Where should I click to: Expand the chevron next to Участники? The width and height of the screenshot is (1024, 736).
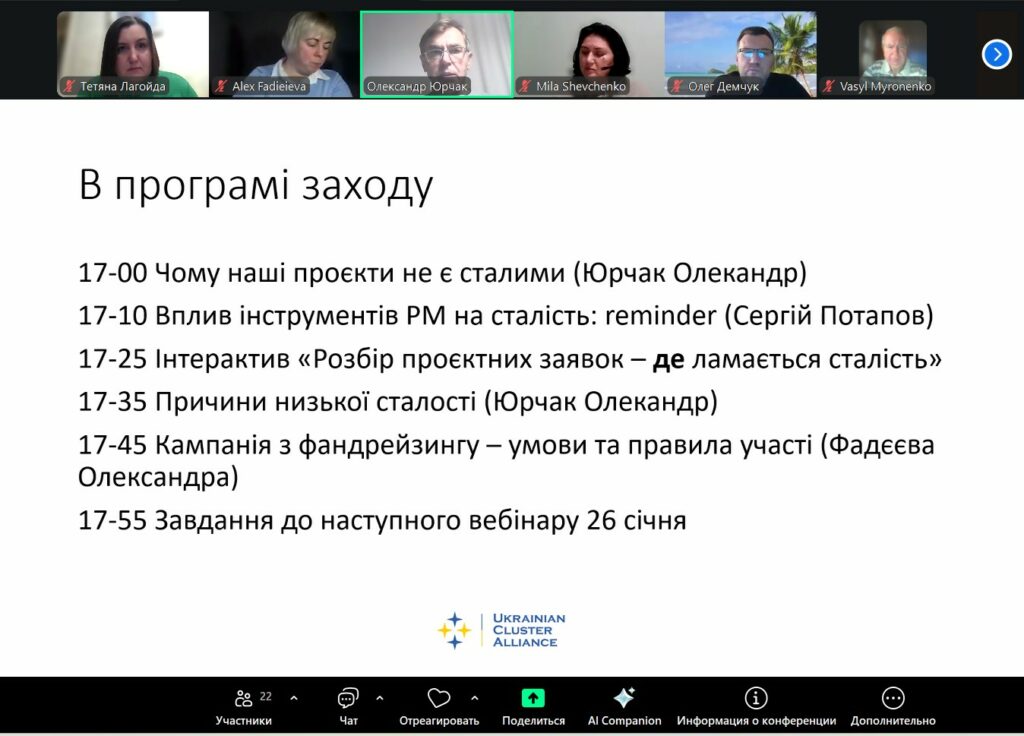(294, 698)
